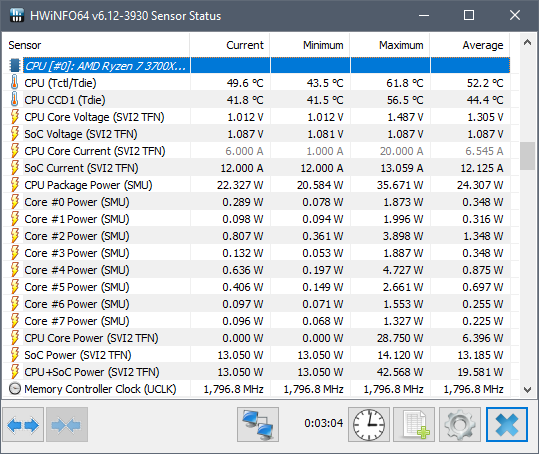The height and width of the screenshot is (454, 539).
Task: Click lightning icon beside SoC Power row
Action: pyautogui.click(x=14, y=355)
